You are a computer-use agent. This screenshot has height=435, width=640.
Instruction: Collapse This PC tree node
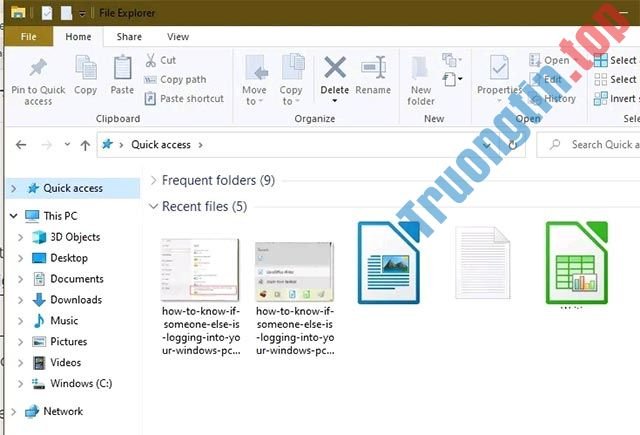click(x=14, y=215)
